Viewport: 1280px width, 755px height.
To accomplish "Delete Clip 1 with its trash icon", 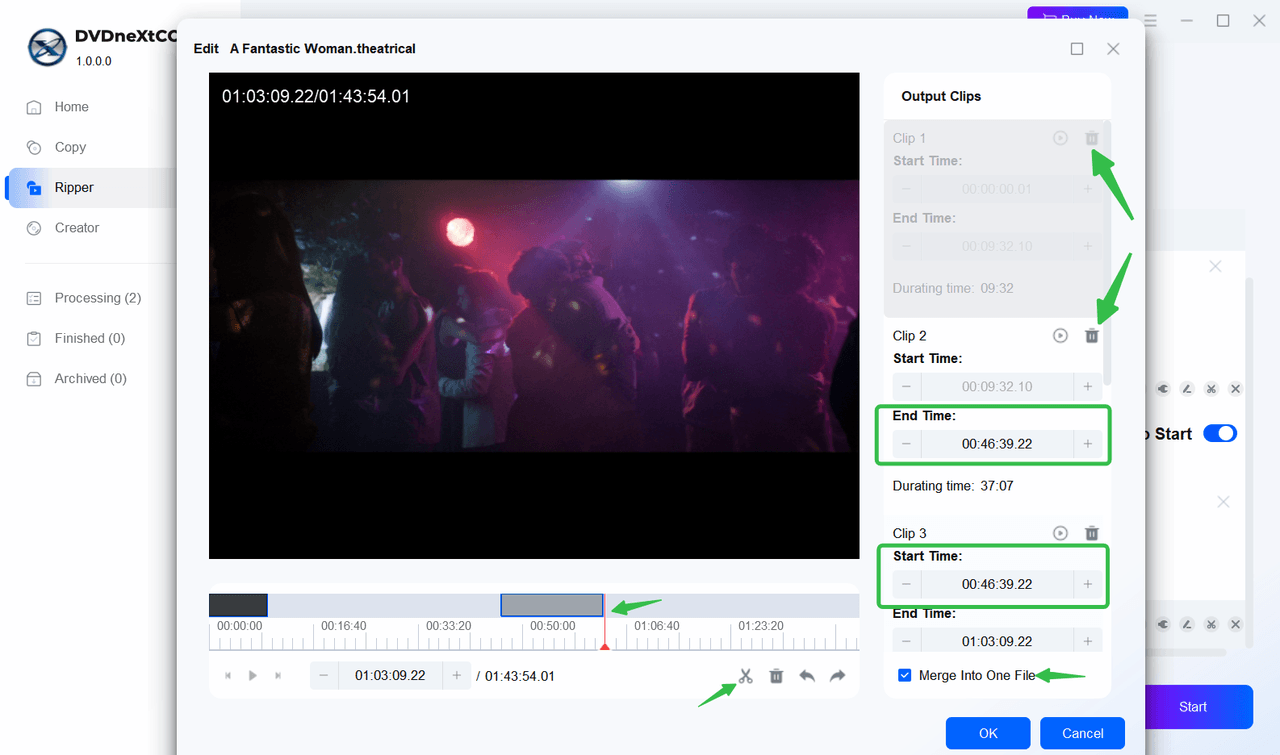I will coord(1092,138).
